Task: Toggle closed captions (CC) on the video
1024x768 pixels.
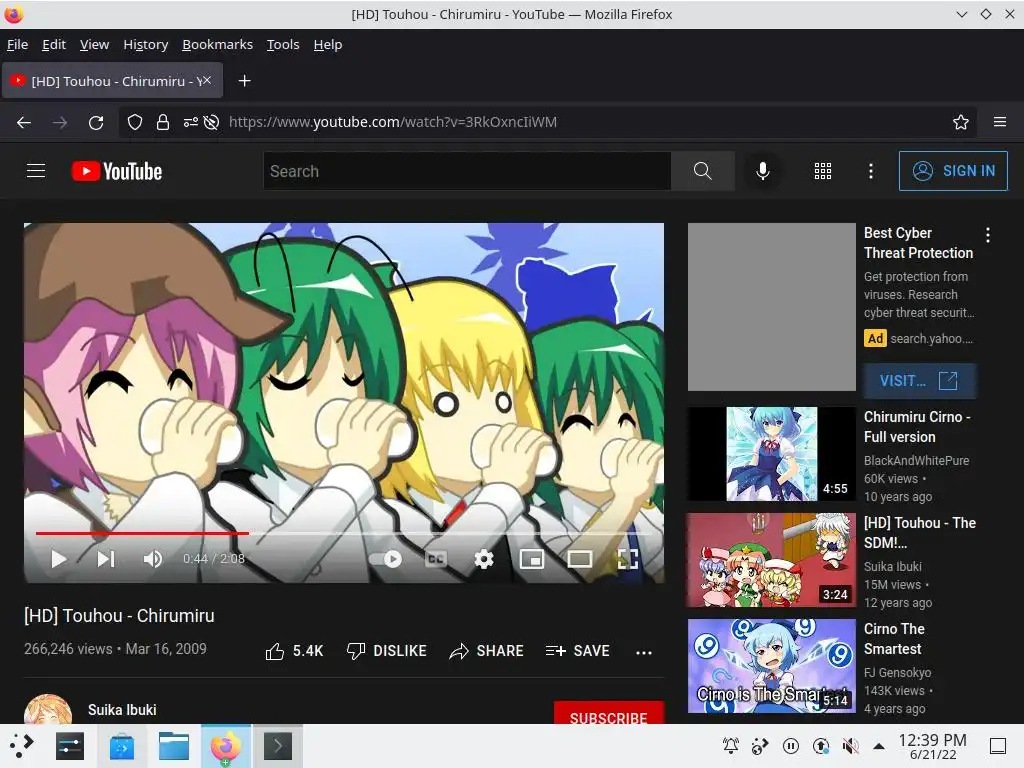Action: tap(436, 559)
